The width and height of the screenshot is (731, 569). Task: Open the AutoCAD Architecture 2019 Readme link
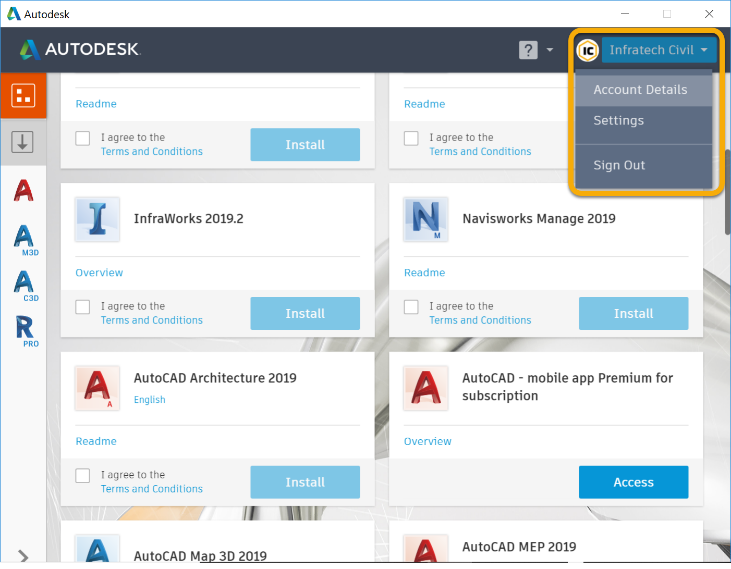tap(96, 441)
